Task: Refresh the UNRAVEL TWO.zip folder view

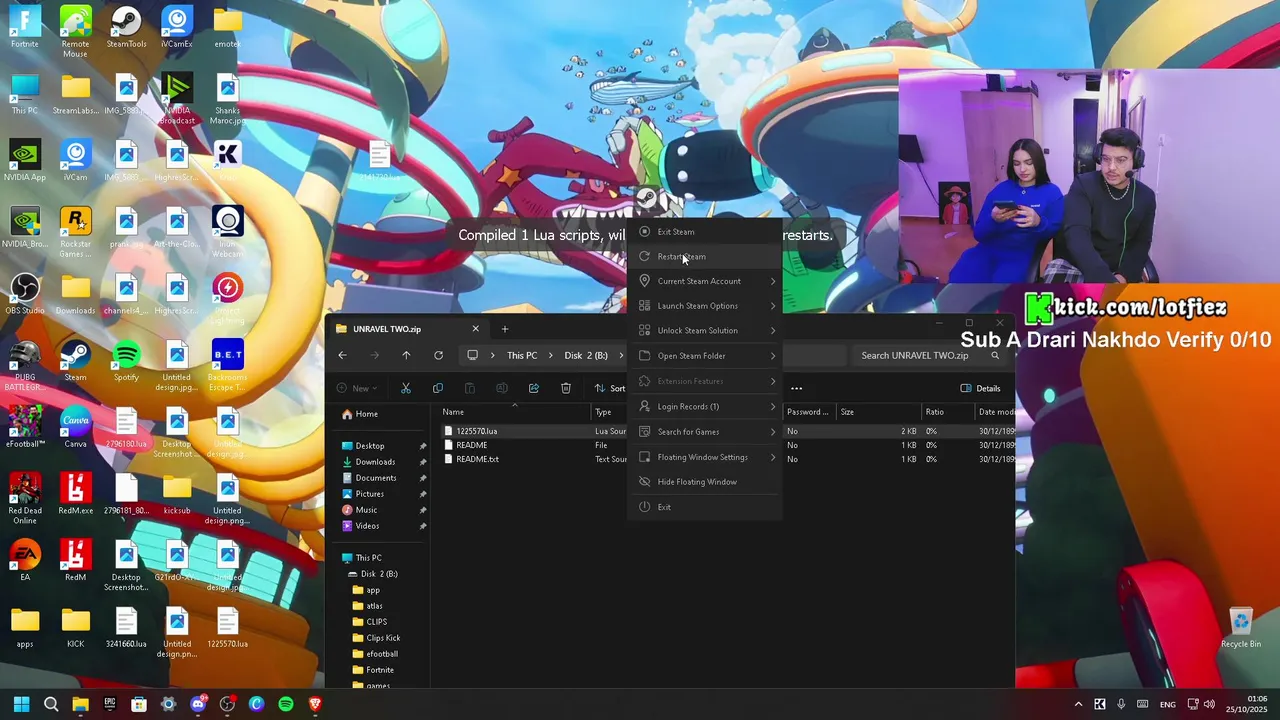Action: coord(438,355)
